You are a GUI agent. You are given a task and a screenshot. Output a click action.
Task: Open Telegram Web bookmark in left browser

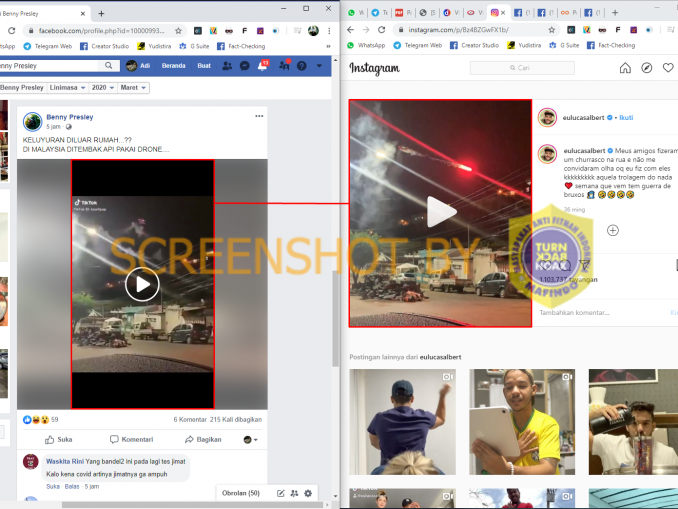48,46
